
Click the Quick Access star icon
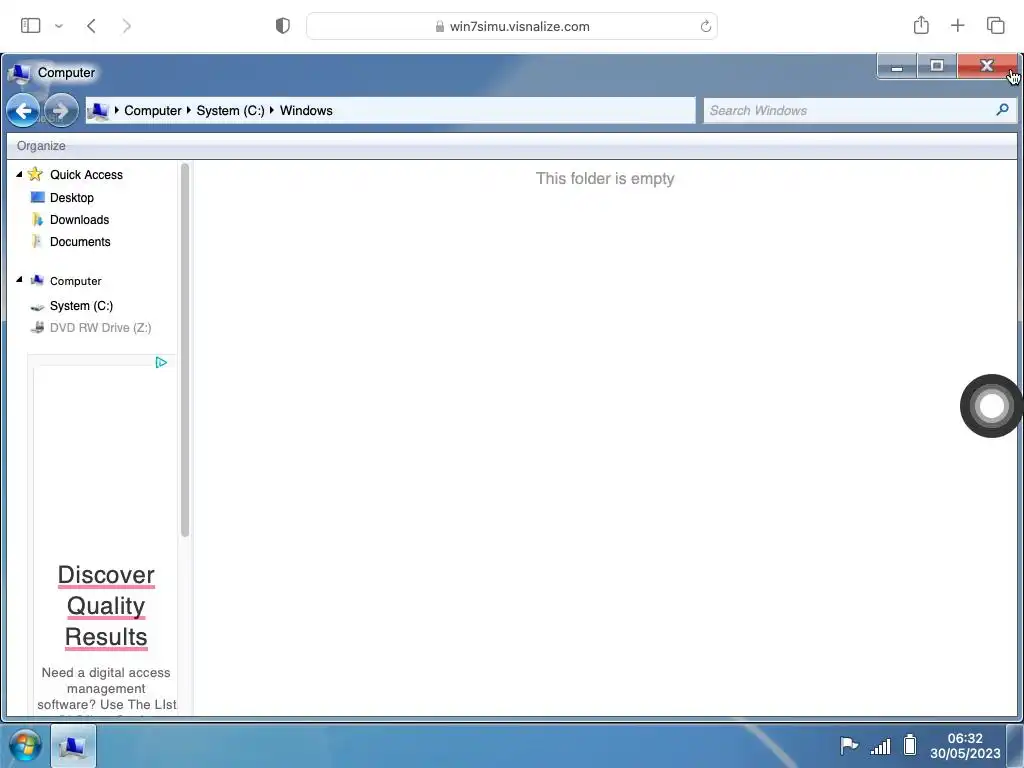[x=35, y=174]
